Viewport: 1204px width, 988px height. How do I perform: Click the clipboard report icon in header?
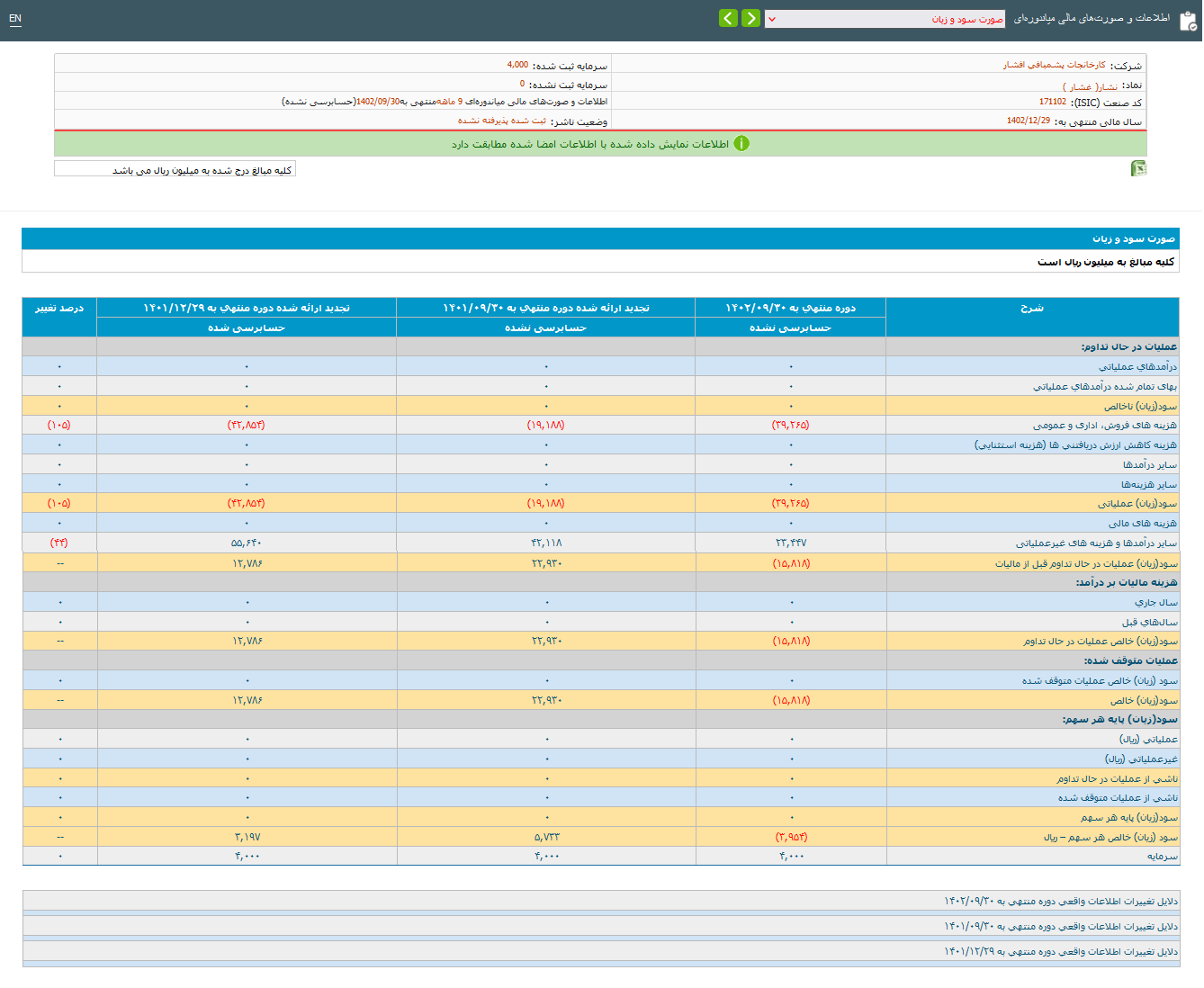pyautogui.click(x=1187, y=20)
